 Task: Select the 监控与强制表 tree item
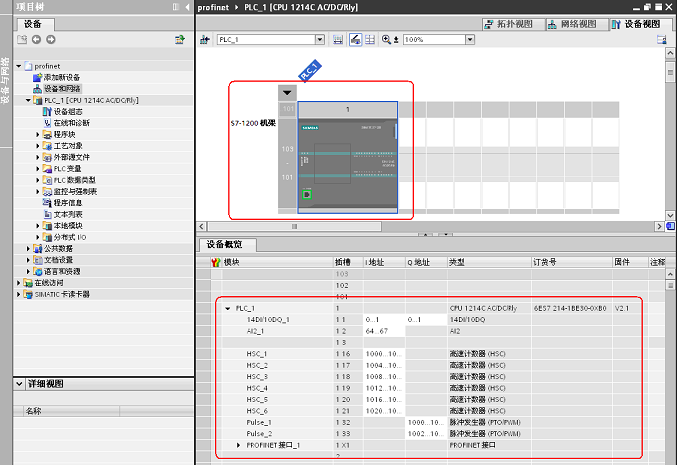(x=75, y=192)
